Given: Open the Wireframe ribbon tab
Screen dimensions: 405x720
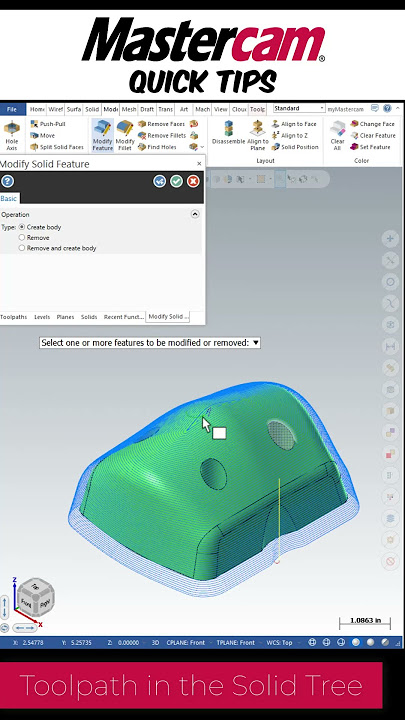Looking at the screenshot, I should (56, 109).
